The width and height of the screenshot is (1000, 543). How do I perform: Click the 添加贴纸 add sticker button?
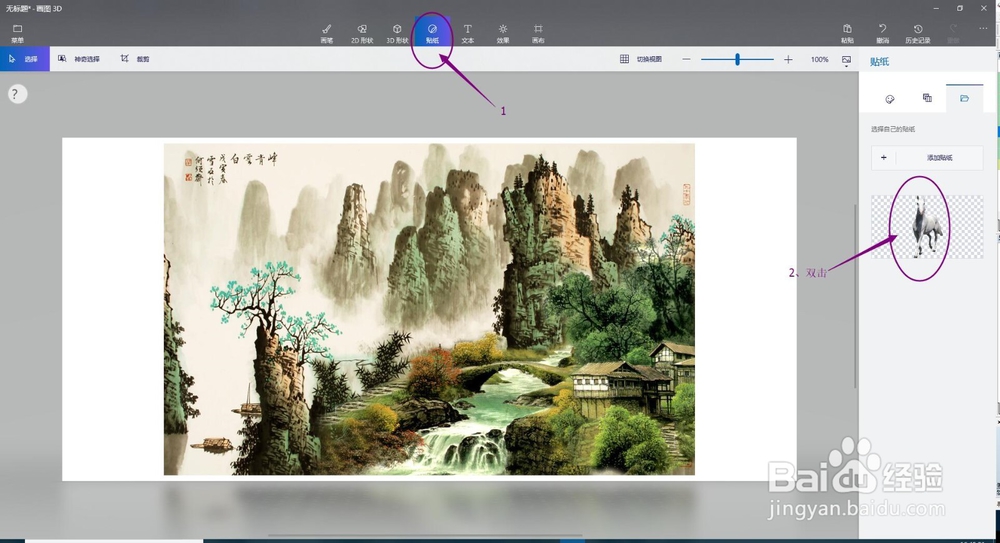coord(927,158)
